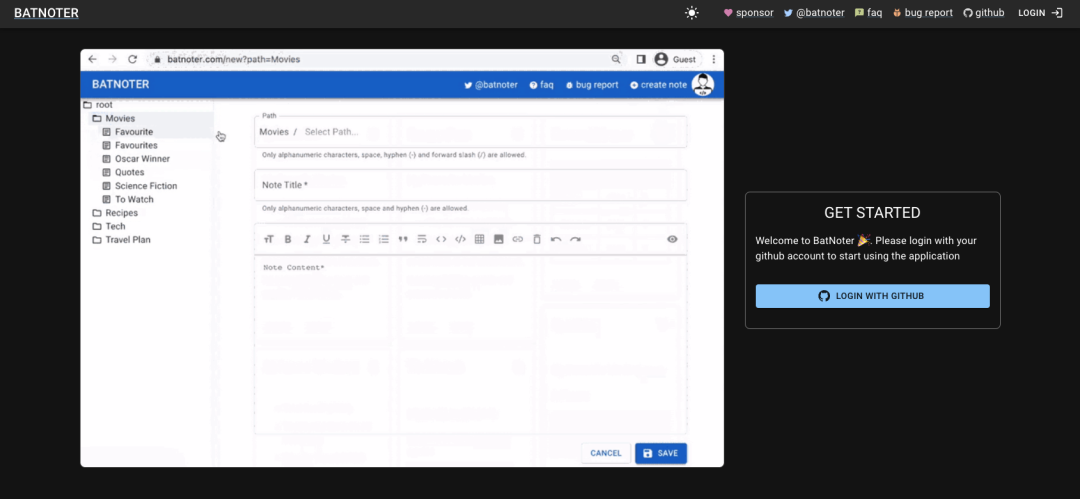Toggle the preview eye icon

(x=672, y=239)
